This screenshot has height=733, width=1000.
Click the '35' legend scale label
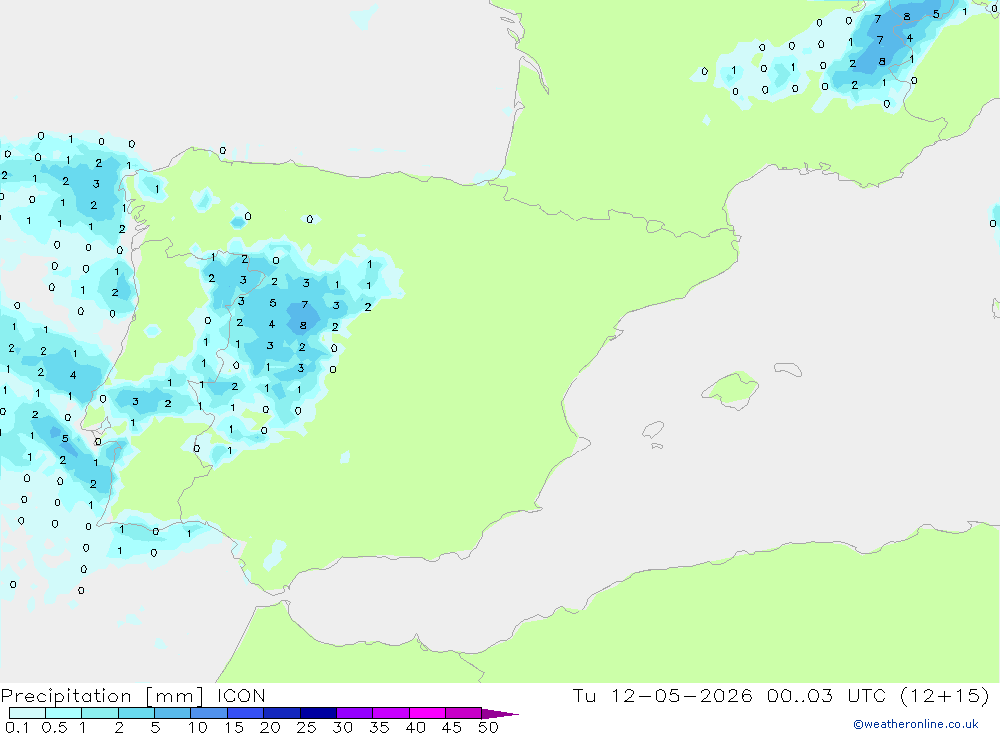tap(379, 727)
